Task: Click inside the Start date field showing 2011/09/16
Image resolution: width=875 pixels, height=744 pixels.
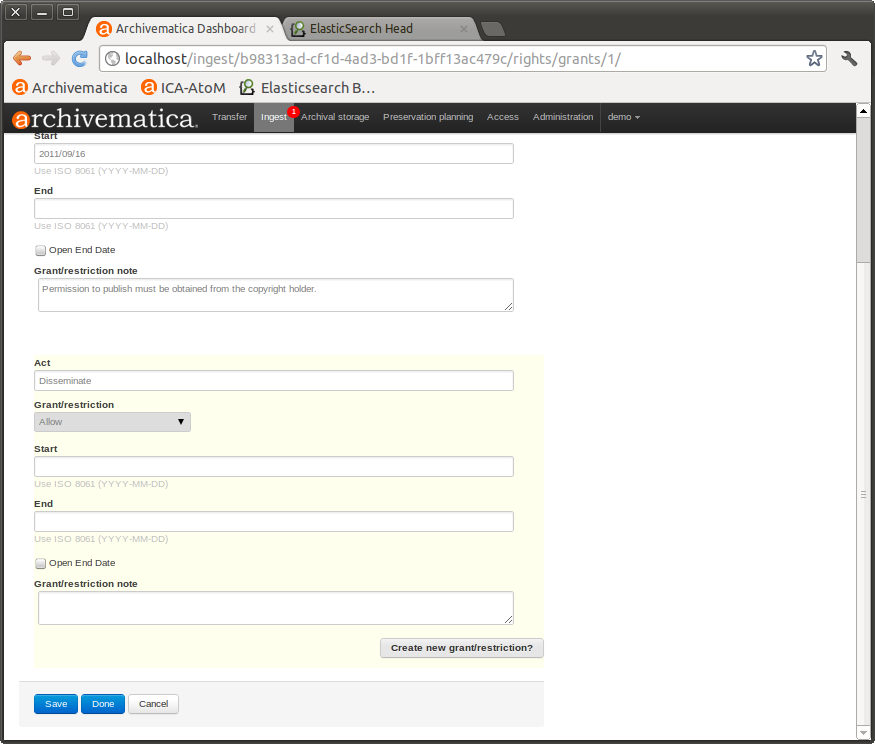Action: 275,153
